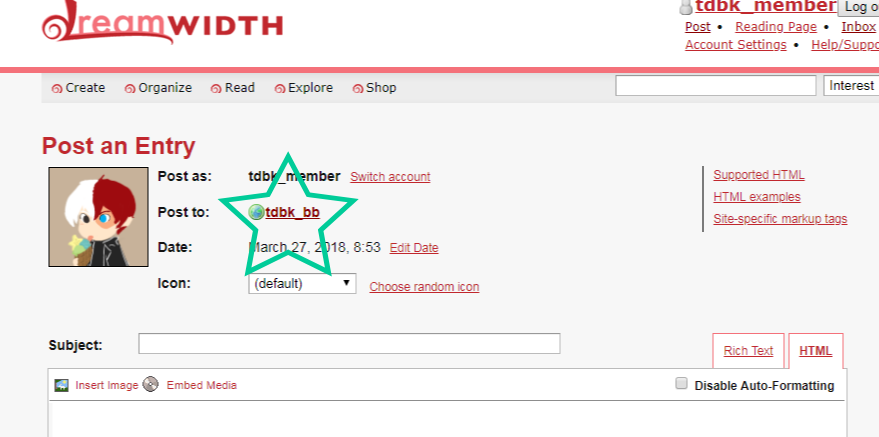Open the Create menu
The width and height of the screenshot is (879, 437).
tap(85, 88)
